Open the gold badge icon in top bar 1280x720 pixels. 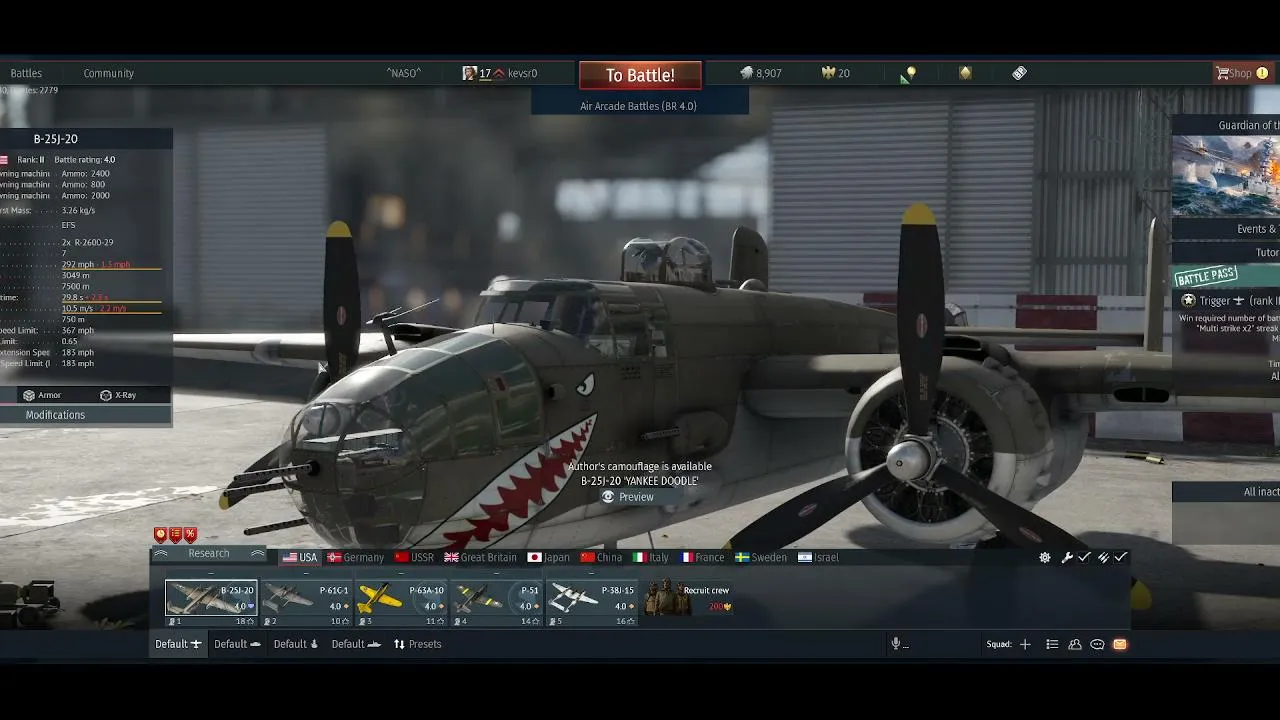click(965, 73)
